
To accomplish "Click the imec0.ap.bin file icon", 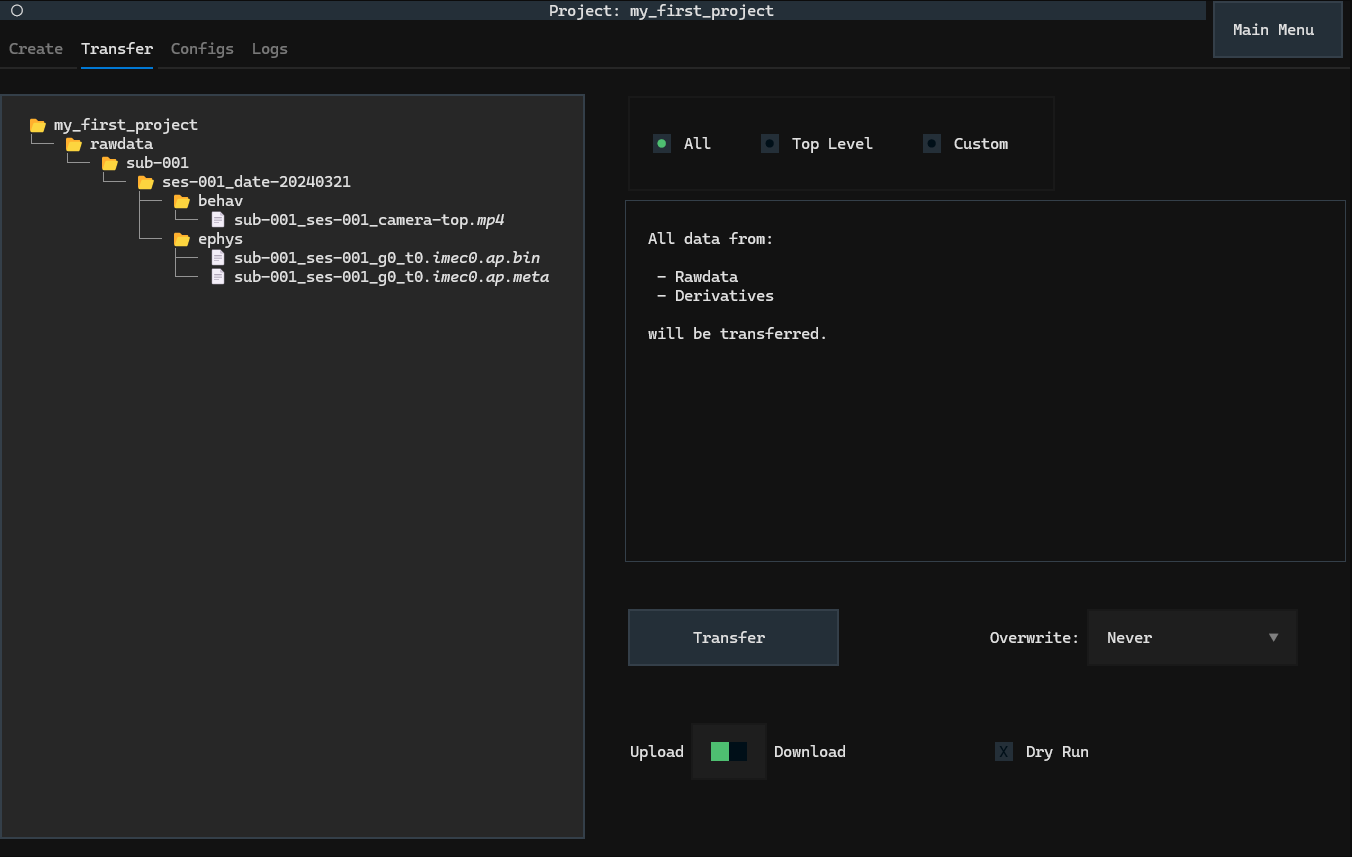I will (218, 258).
